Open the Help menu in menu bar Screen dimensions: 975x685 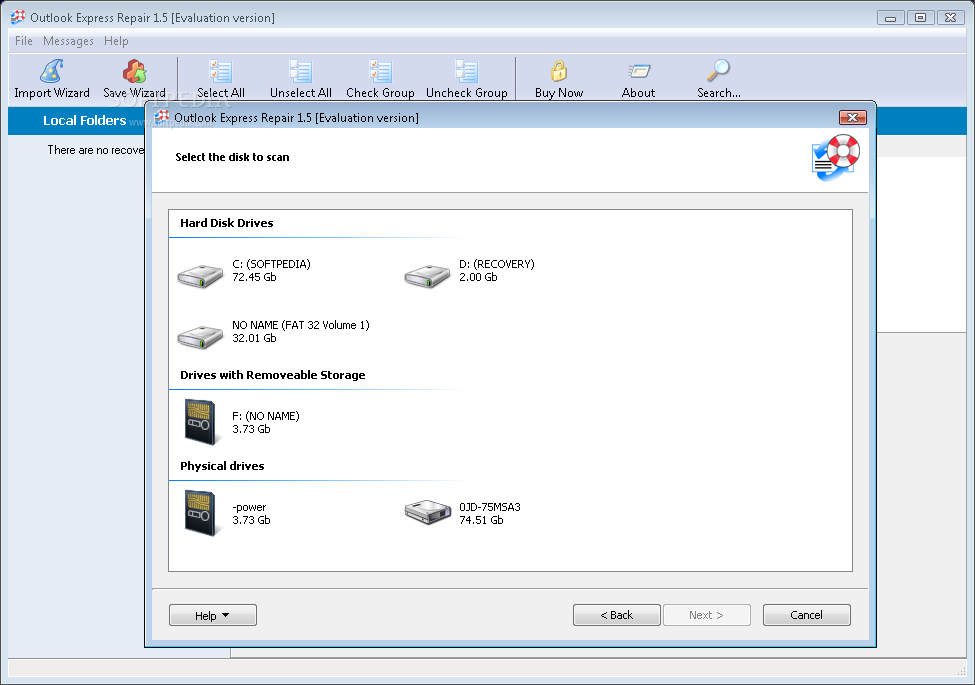click(116, 41)
